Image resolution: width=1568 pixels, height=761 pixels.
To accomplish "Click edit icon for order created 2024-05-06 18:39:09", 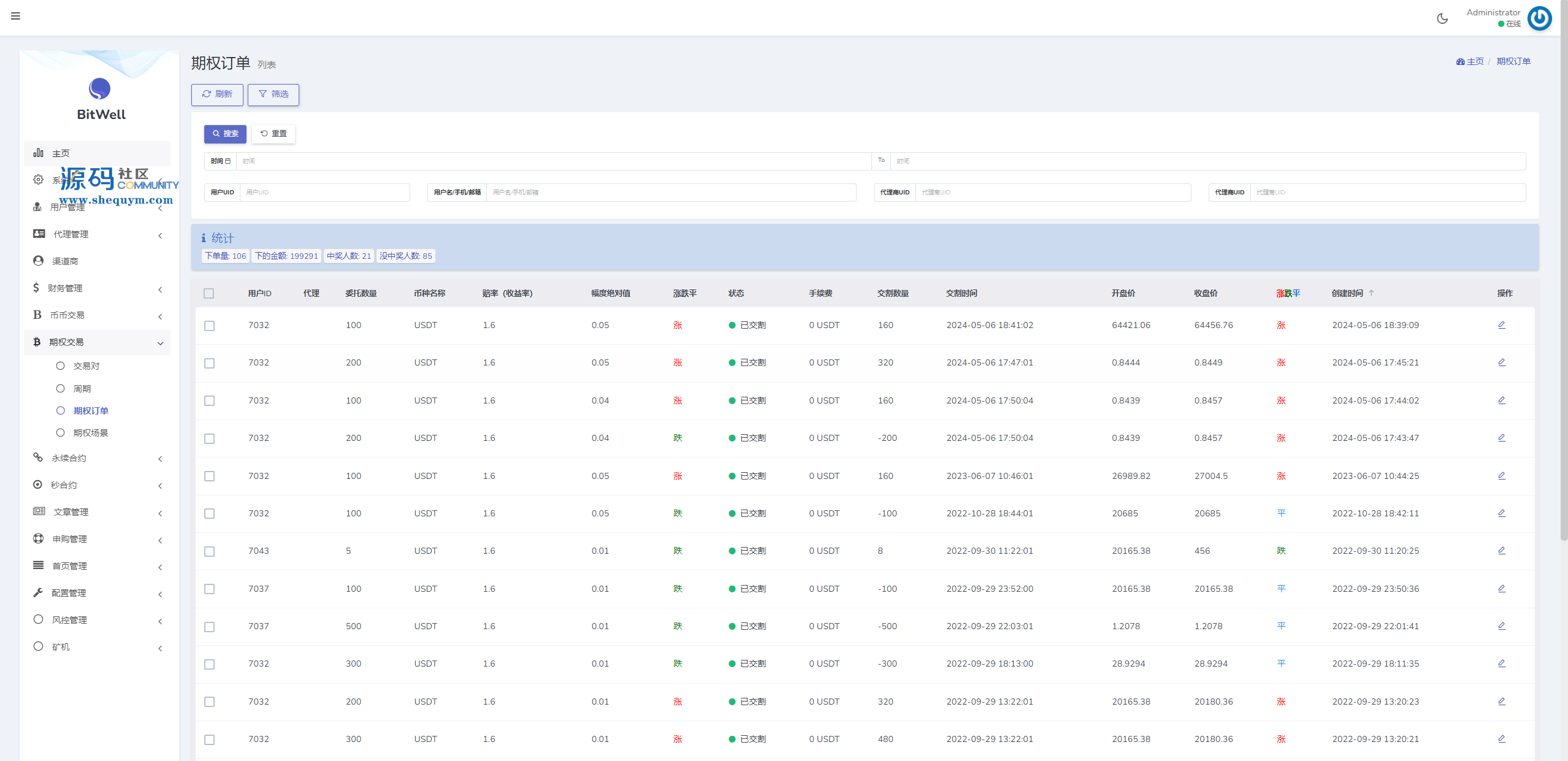I will coord(1502,325).
